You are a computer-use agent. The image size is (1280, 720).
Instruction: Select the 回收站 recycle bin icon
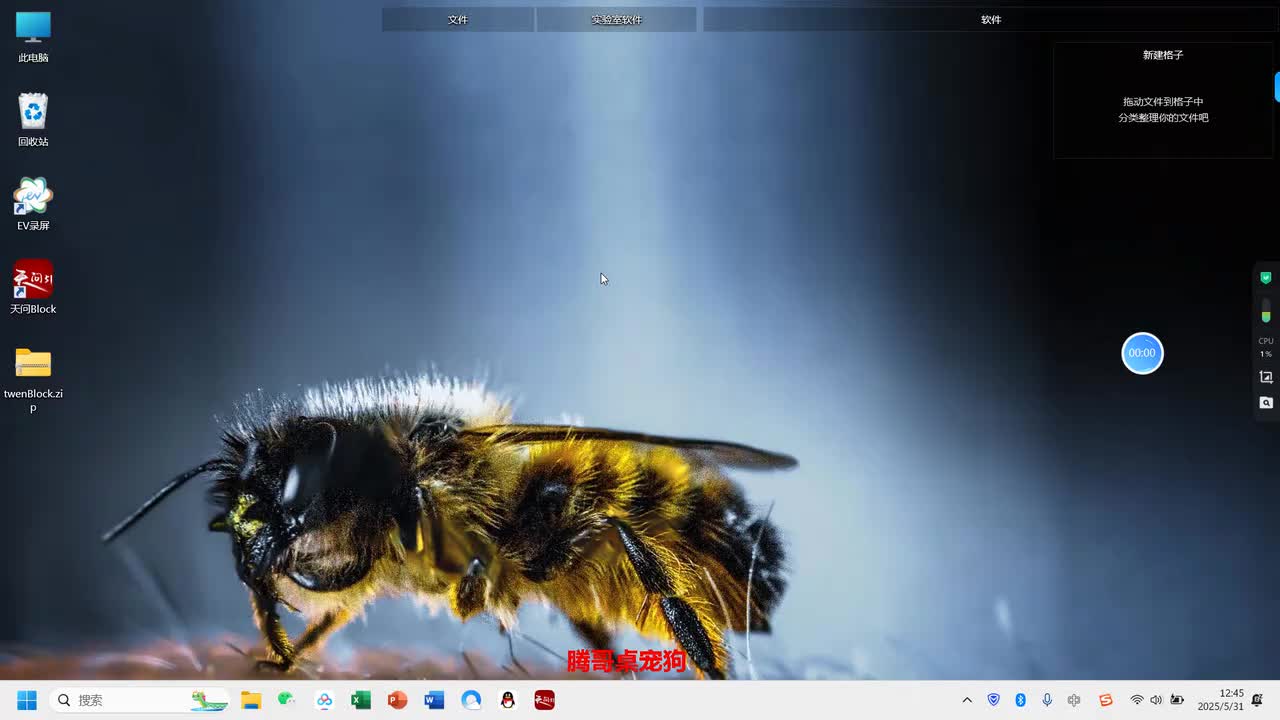[x=33, y=120]
